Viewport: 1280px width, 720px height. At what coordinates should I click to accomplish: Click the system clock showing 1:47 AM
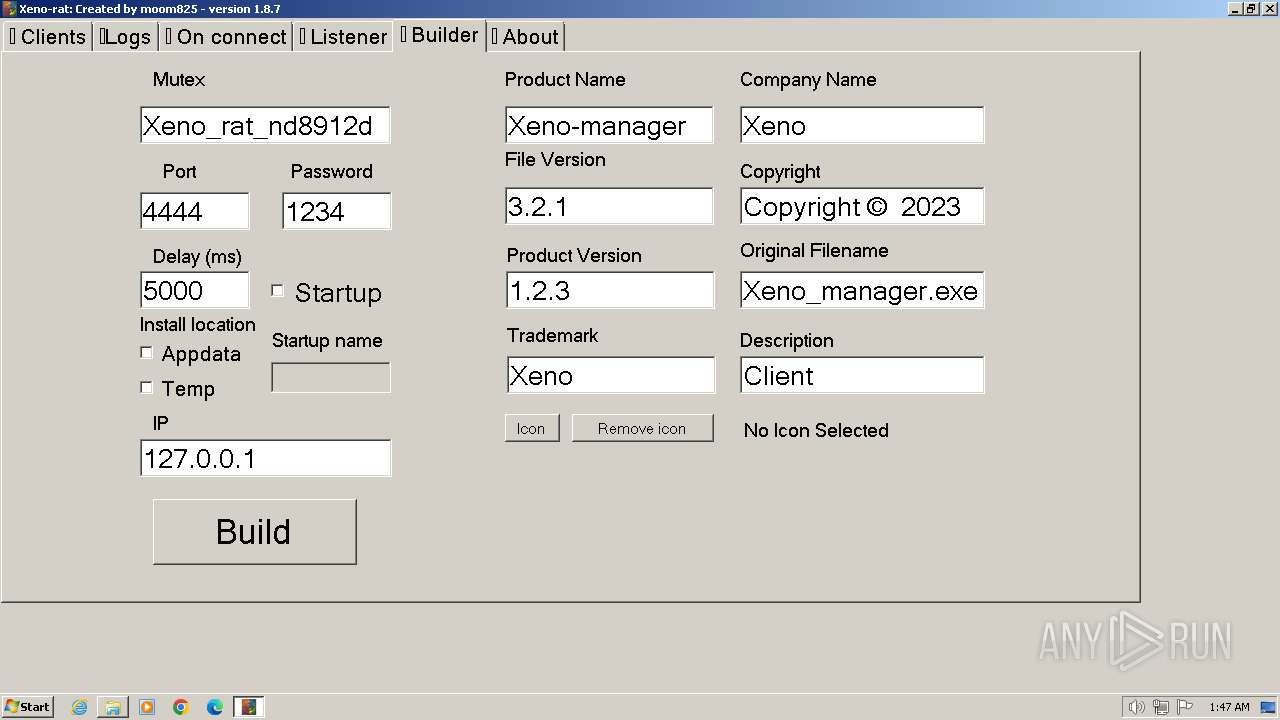(x=1229, y=707)
